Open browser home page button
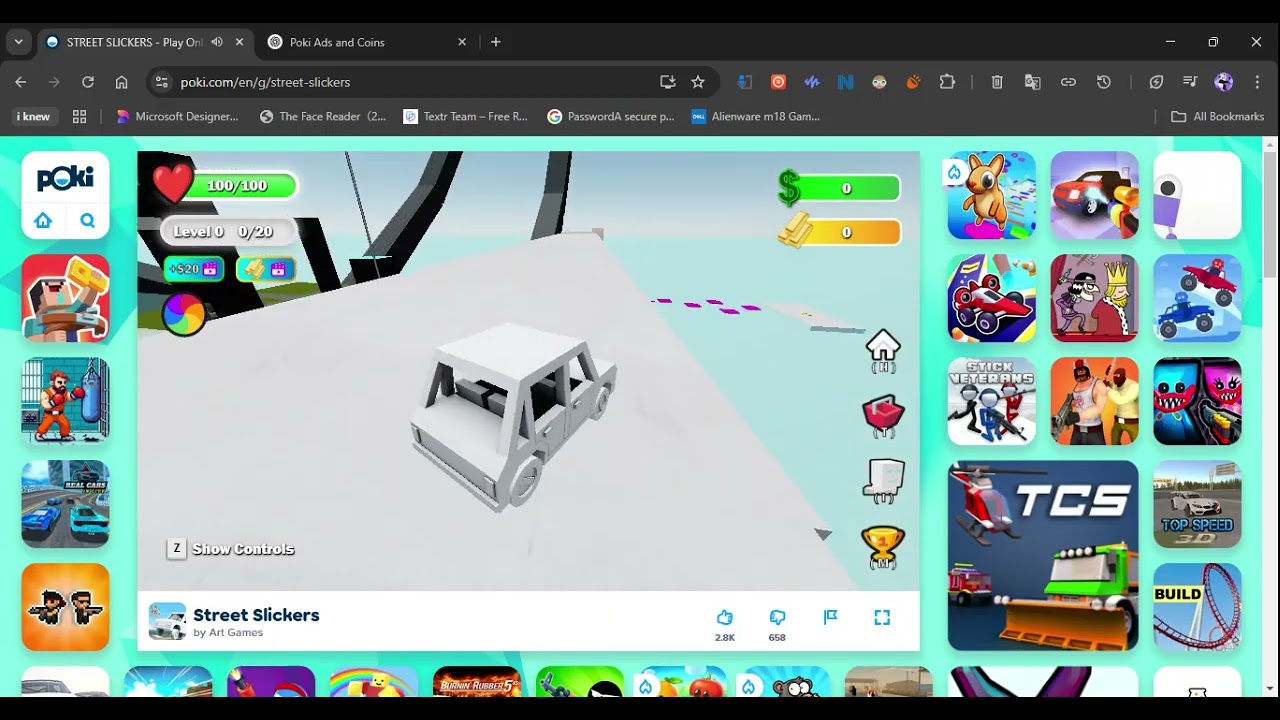The height and width of the screenshot is (720, 1280). (121, 82)
